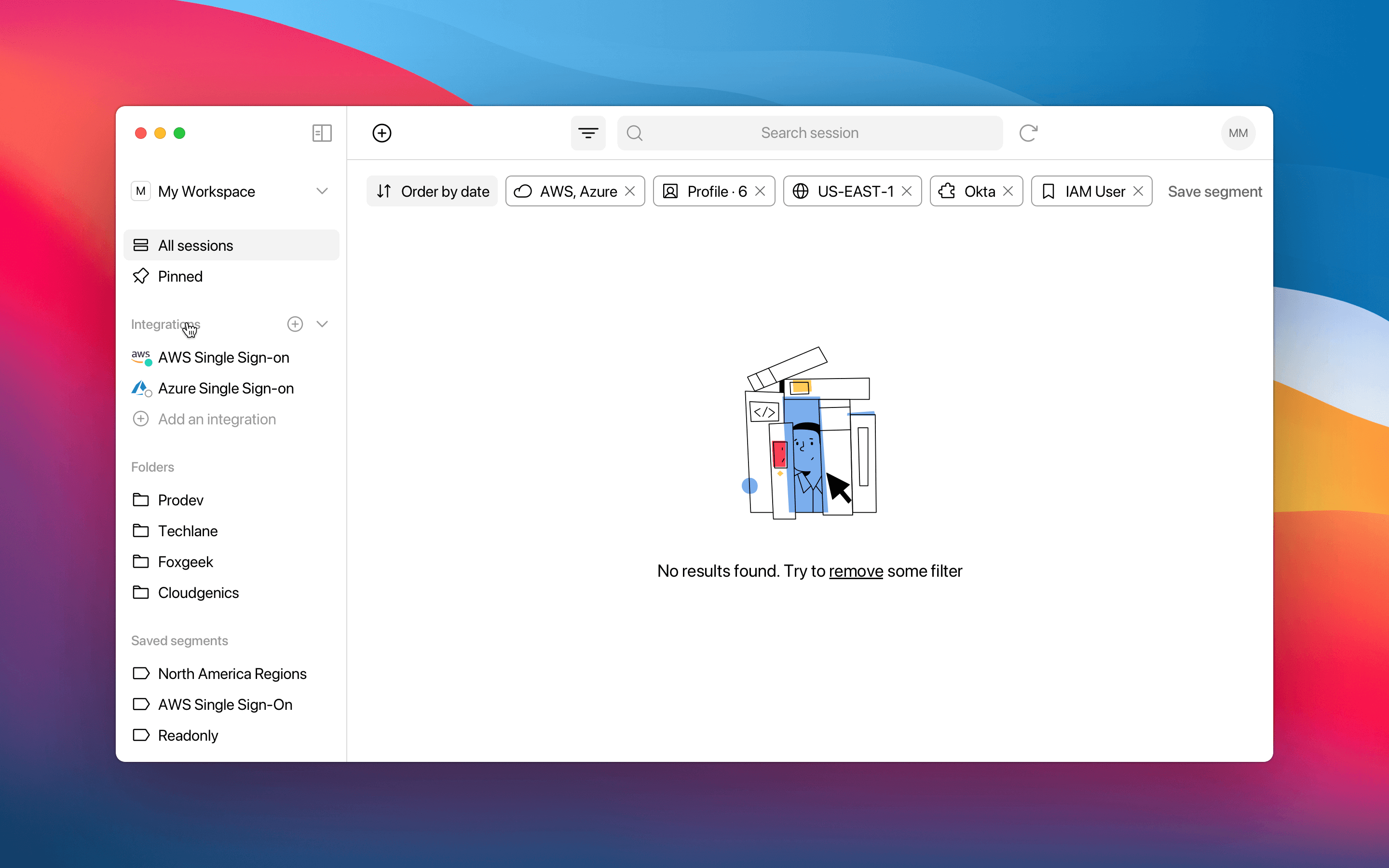Viewport: 1389px width, 868px height.
Task: Open the MM user avatar
Action: (1238, 133)
